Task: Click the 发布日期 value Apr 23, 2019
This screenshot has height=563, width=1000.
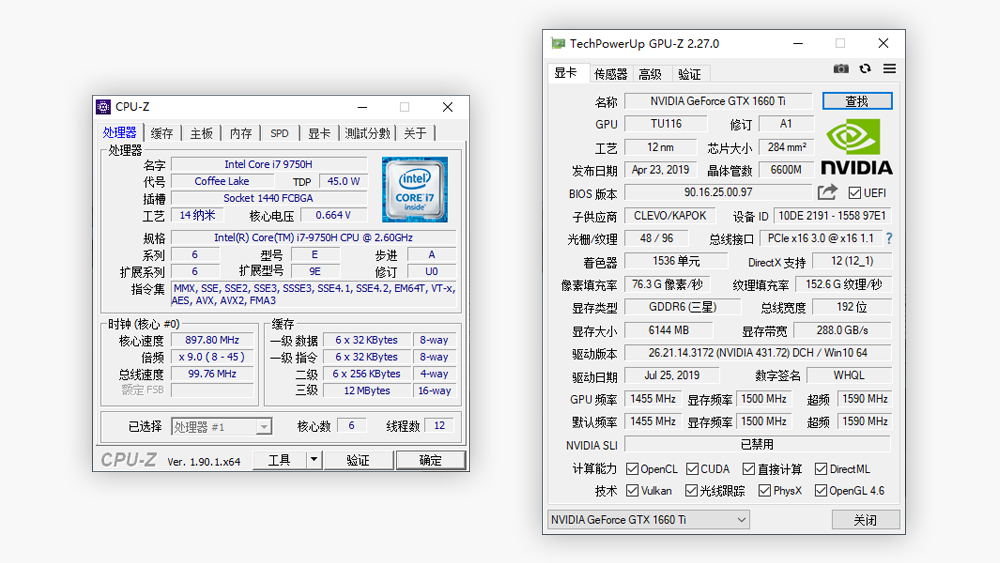Action: tap(661, 170)
